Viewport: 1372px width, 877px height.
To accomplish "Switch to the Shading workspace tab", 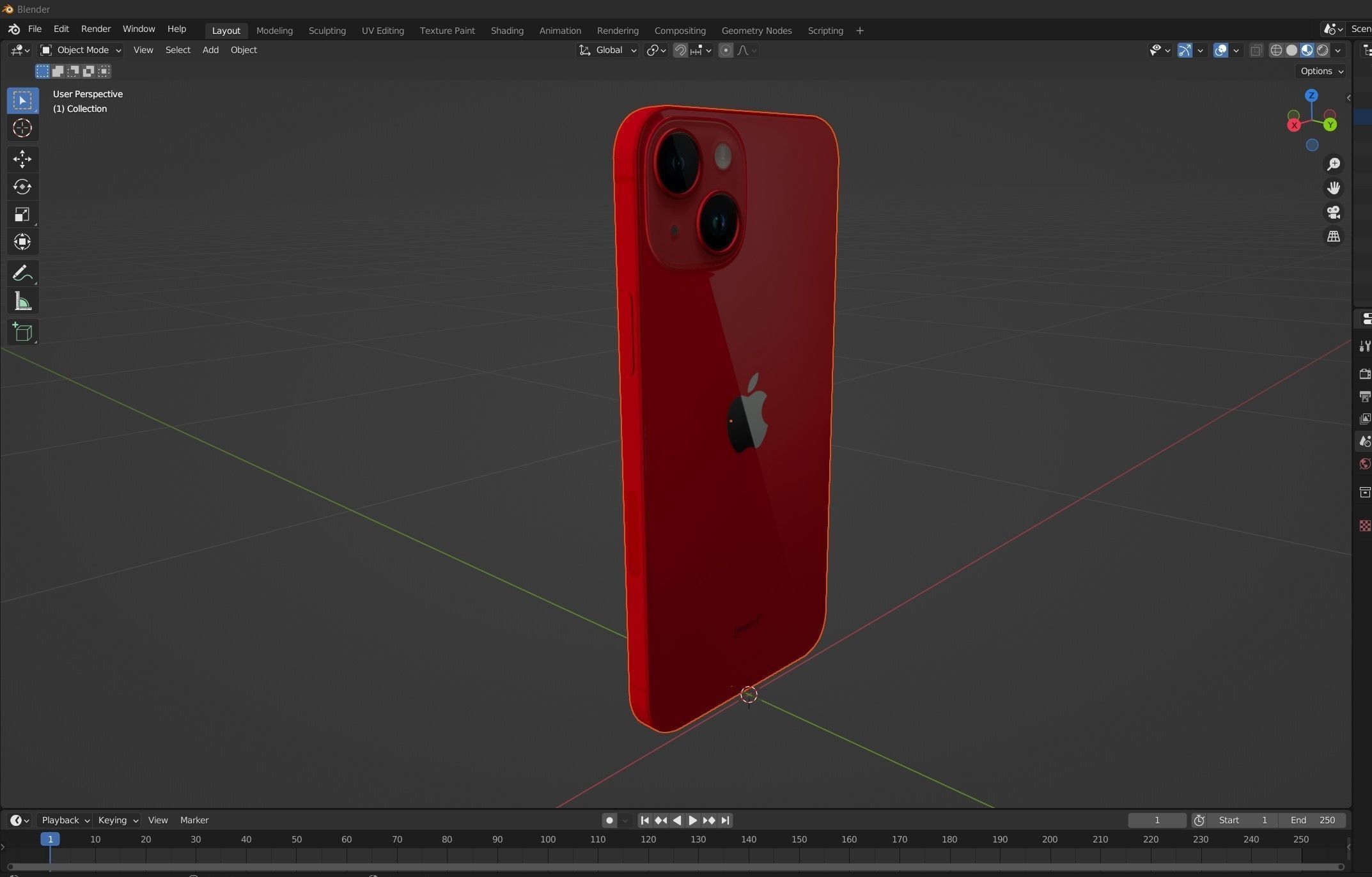I will coord(507,31).
